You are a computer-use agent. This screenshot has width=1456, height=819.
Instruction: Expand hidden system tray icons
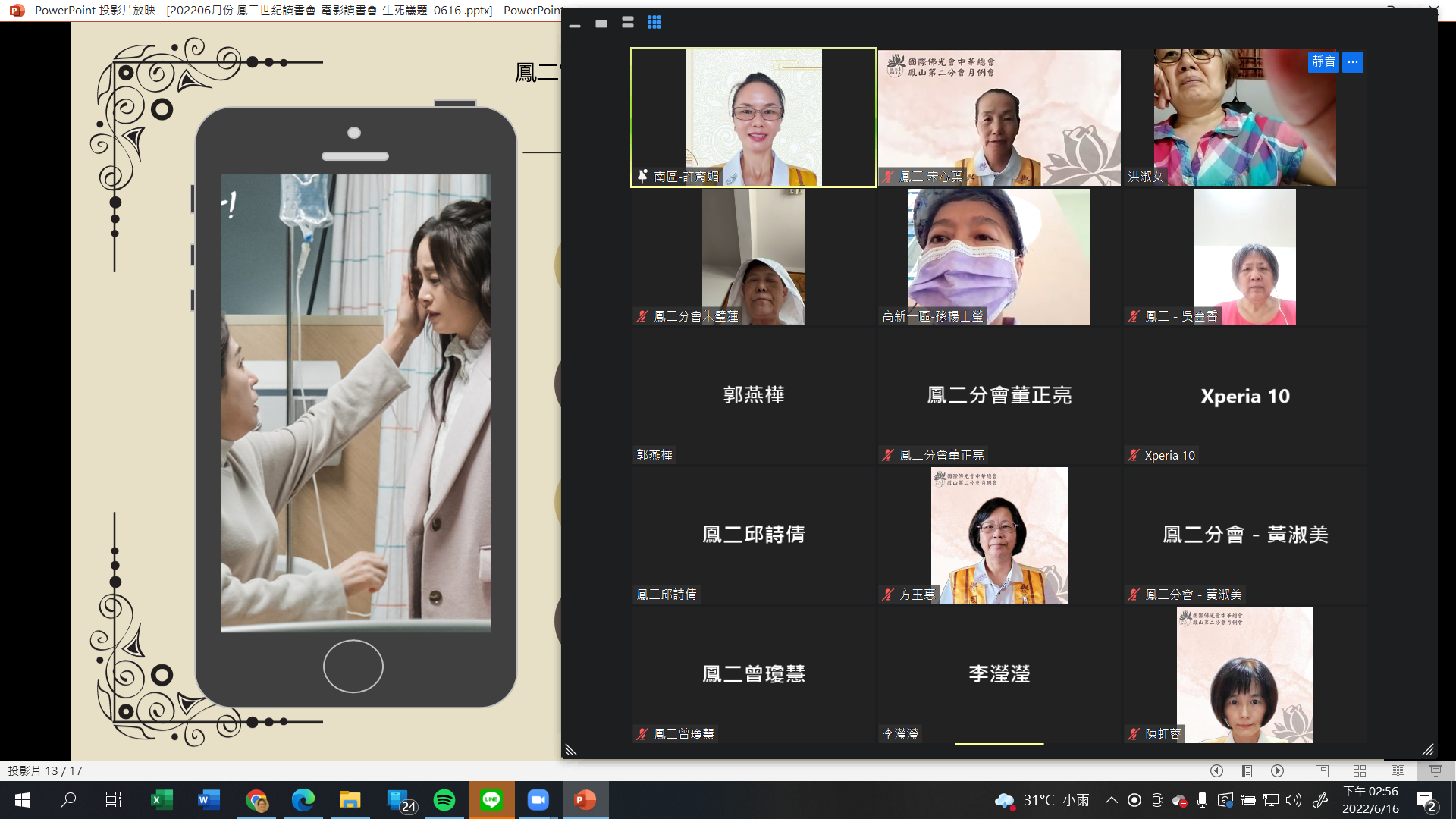[x=1111, y=800]
